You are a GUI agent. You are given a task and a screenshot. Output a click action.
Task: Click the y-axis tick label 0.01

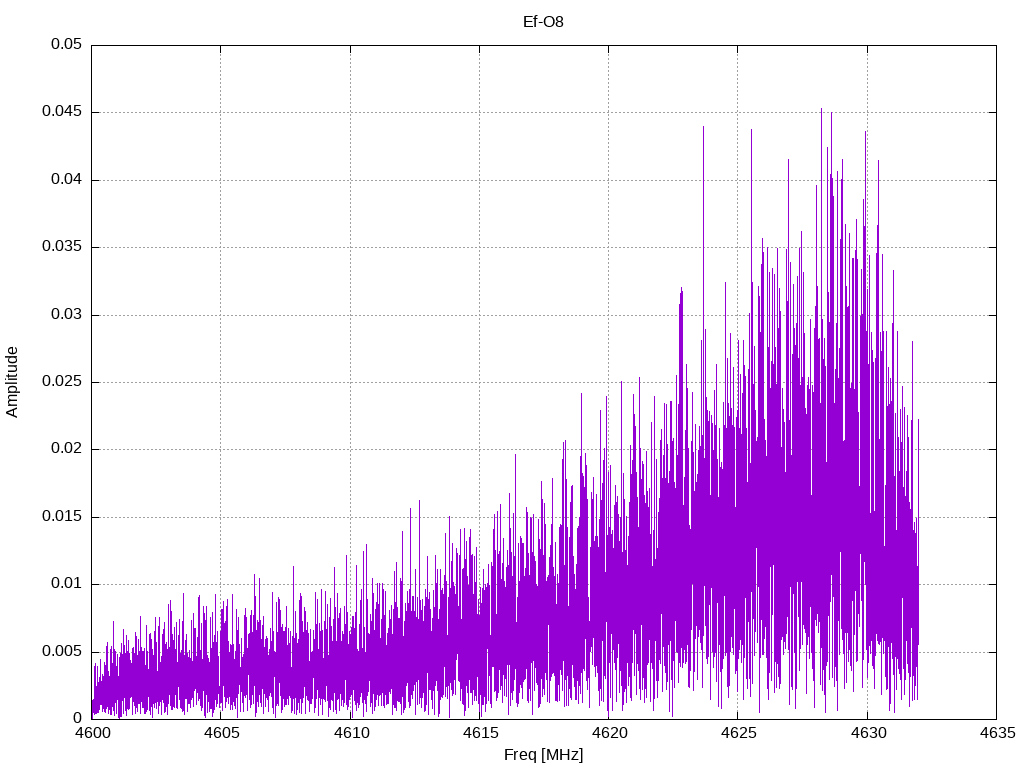(67, 583)
